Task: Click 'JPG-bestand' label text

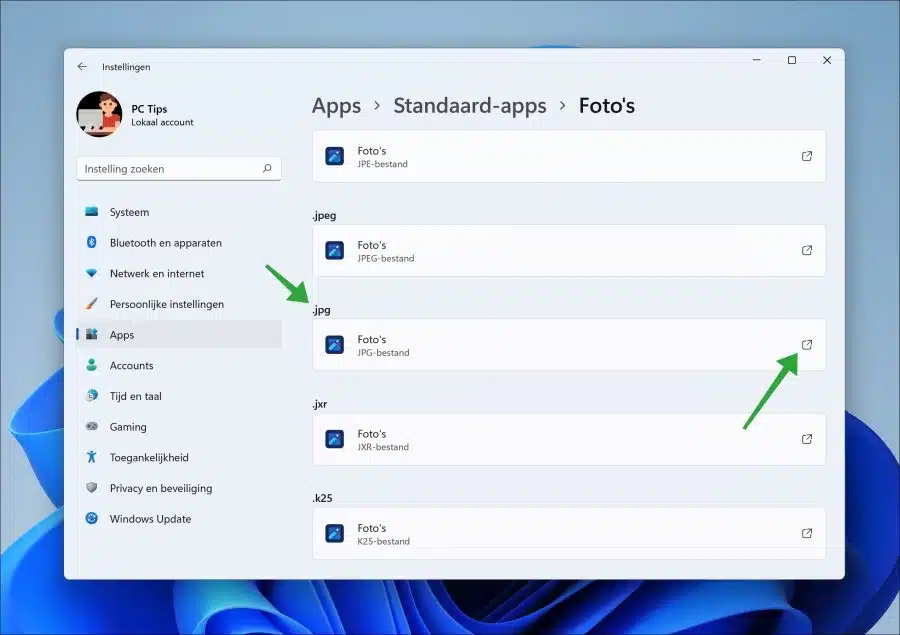Action: [383, 353]
